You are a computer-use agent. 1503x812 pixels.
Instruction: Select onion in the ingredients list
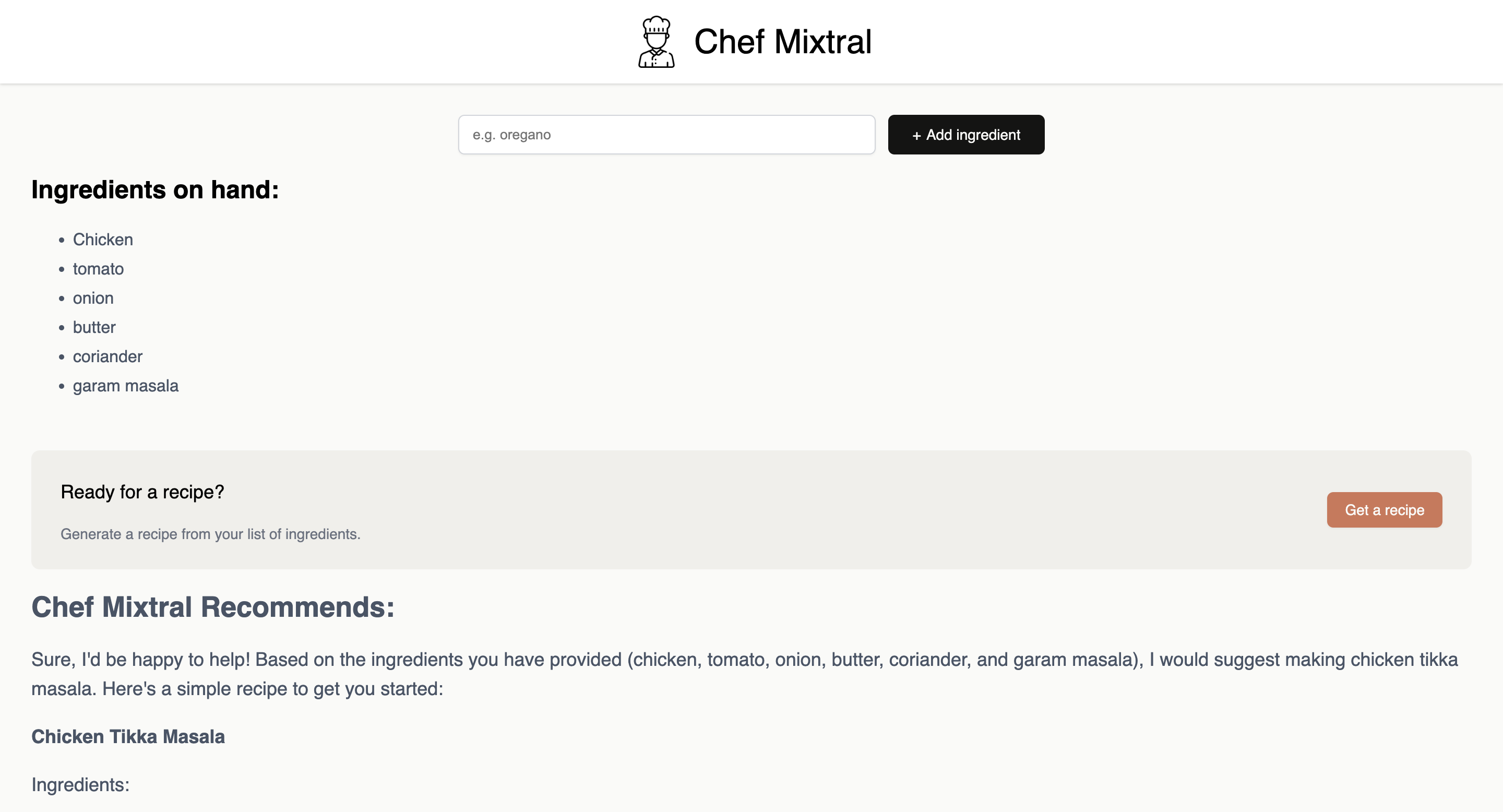(x=93, y=298)
